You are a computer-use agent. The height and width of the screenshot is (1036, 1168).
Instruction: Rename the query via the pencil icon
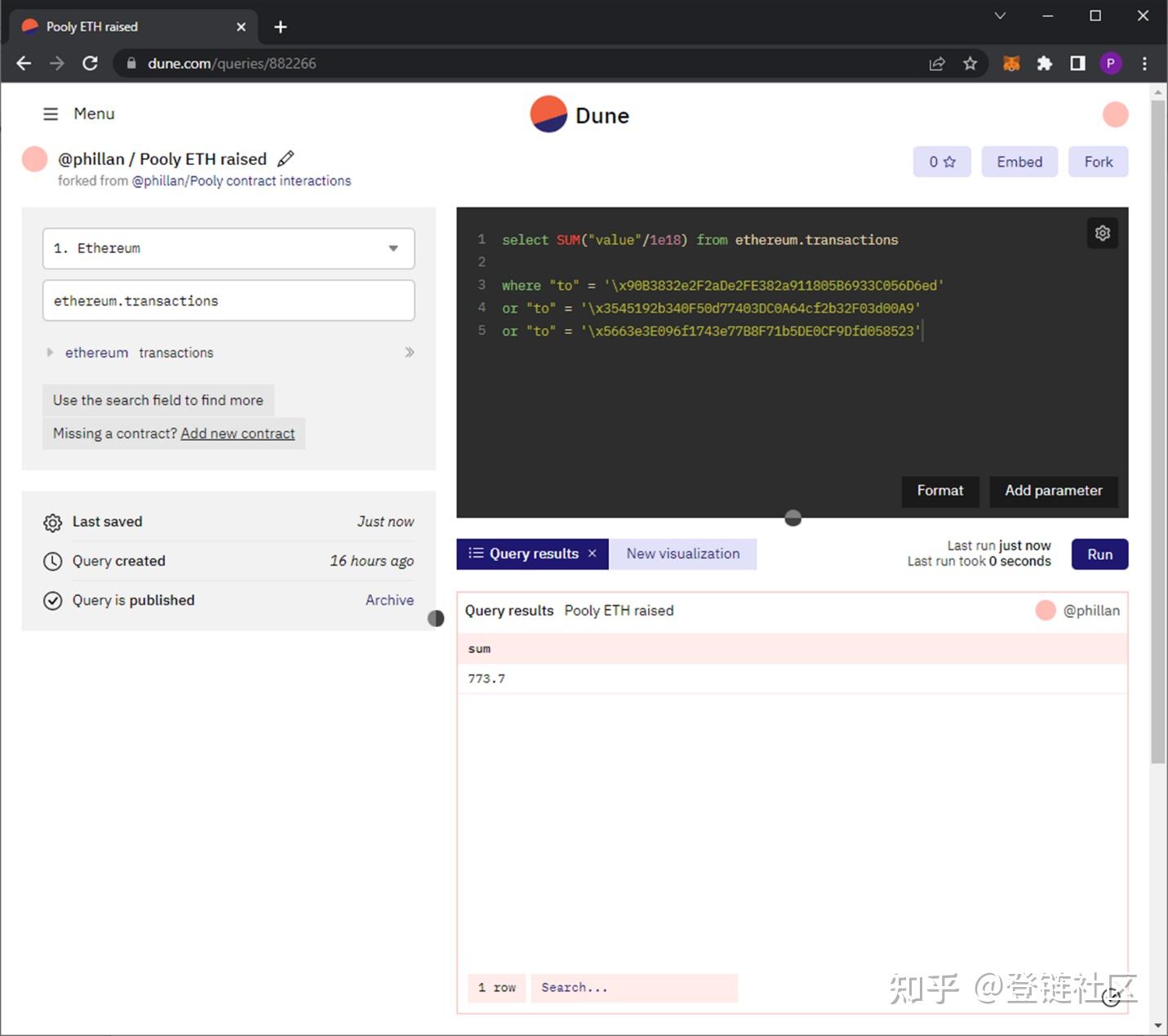[x=286, y=158]
